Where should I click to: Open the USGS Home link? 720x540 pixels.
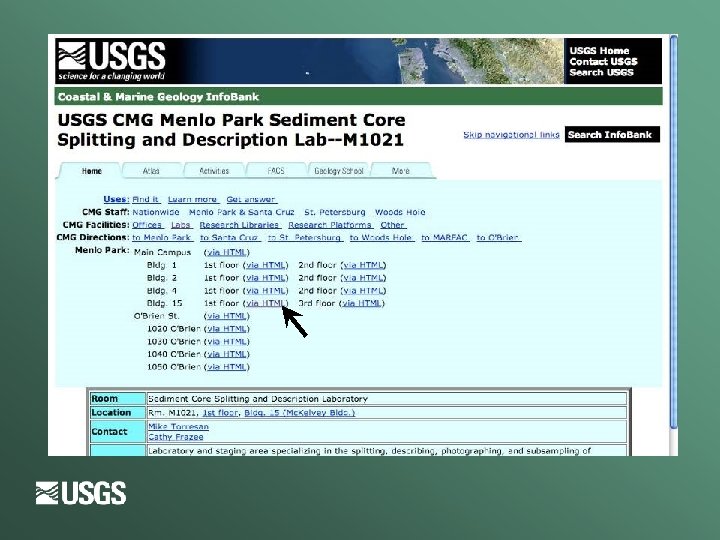(x=599, y=51)
